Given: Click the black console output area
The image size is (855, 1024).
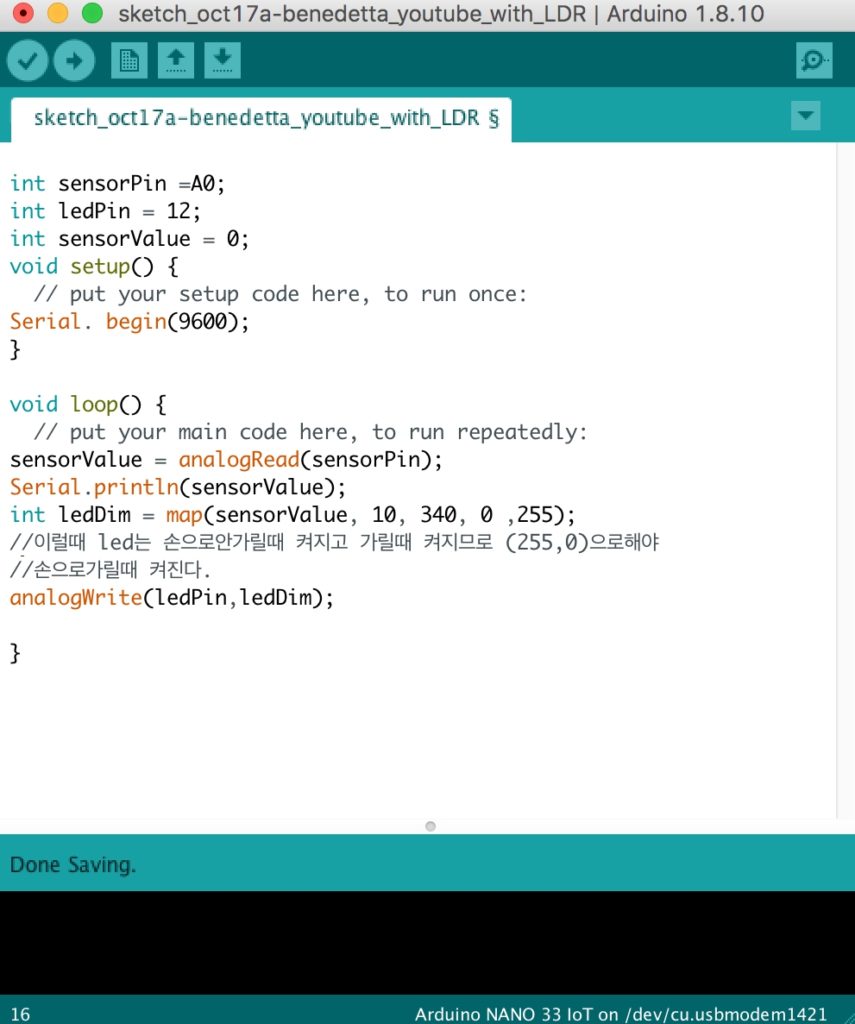Looking at the screenshot, I should (x=427, y=942).
